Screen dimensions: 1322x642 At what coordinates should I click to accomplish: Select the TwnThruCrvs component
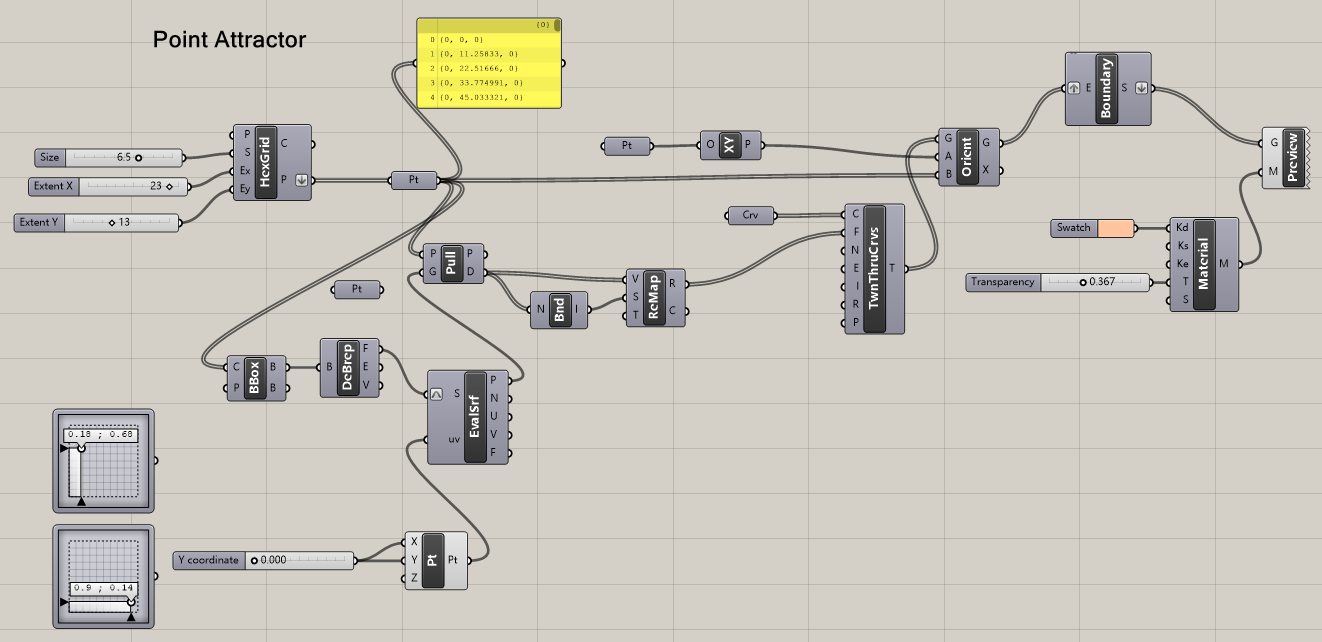(x=874, y=268)
